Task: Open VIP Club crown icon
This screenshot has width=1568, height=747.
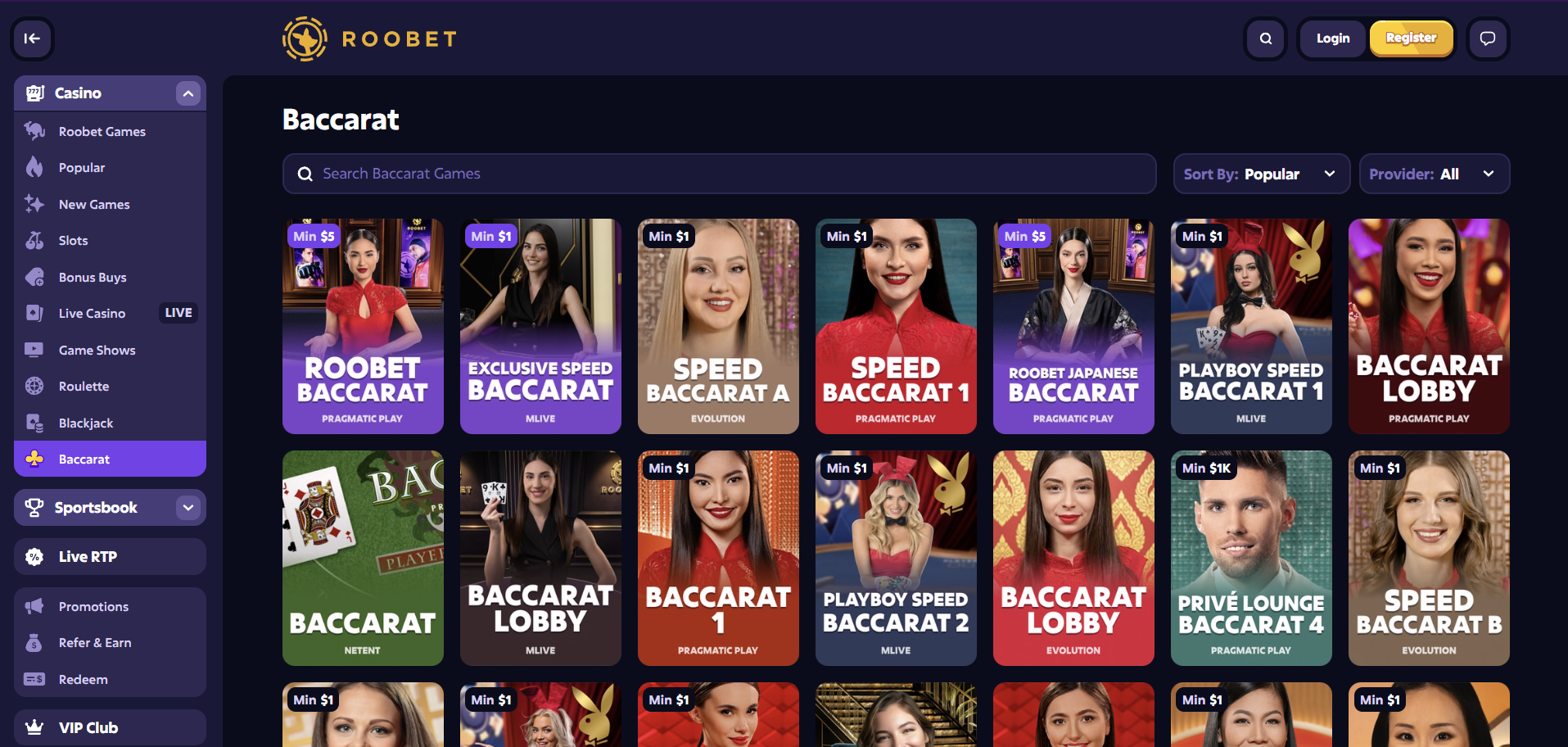Action: coord(34,727)
